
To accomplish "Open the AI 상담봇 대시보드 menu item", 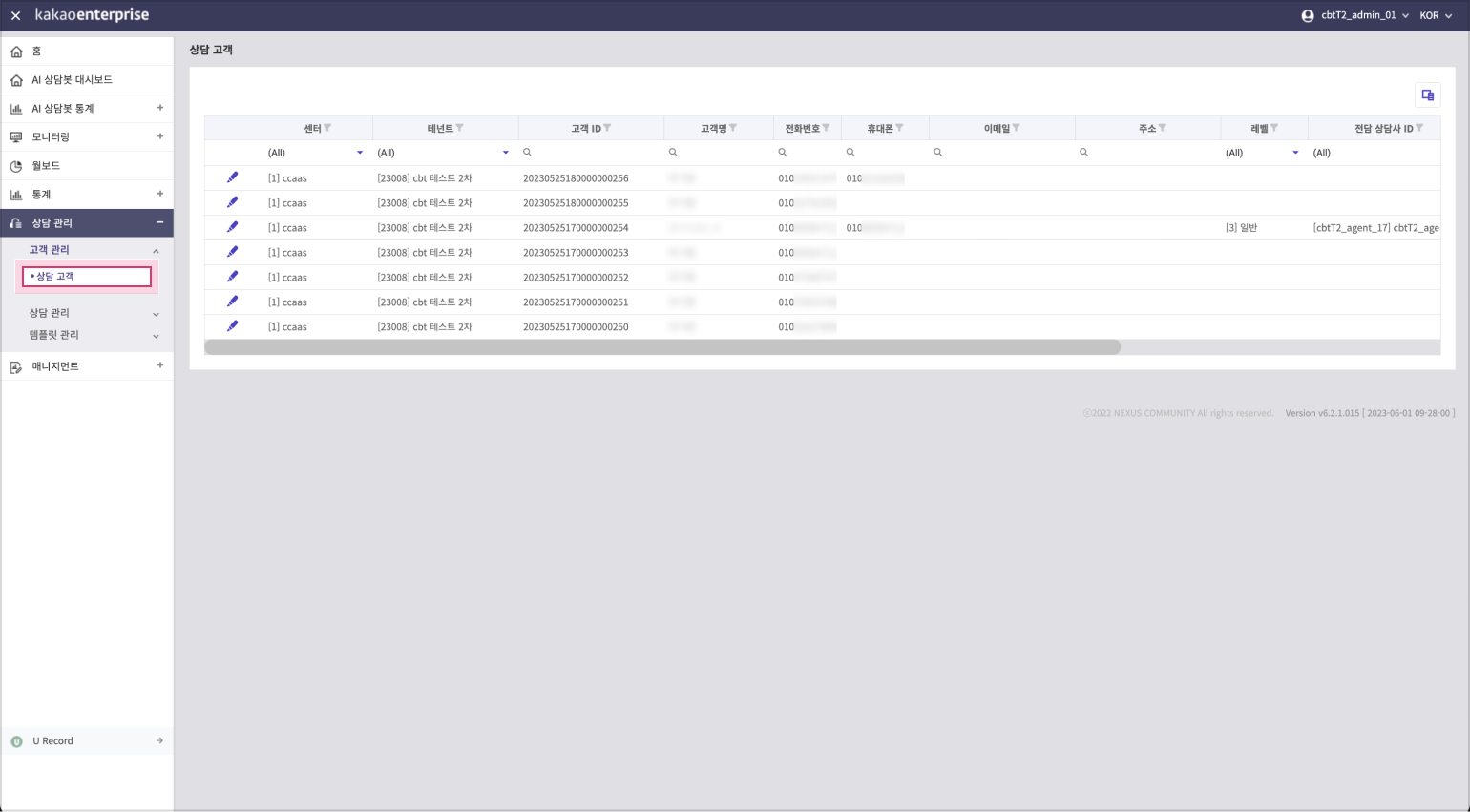I will point(72,80).
